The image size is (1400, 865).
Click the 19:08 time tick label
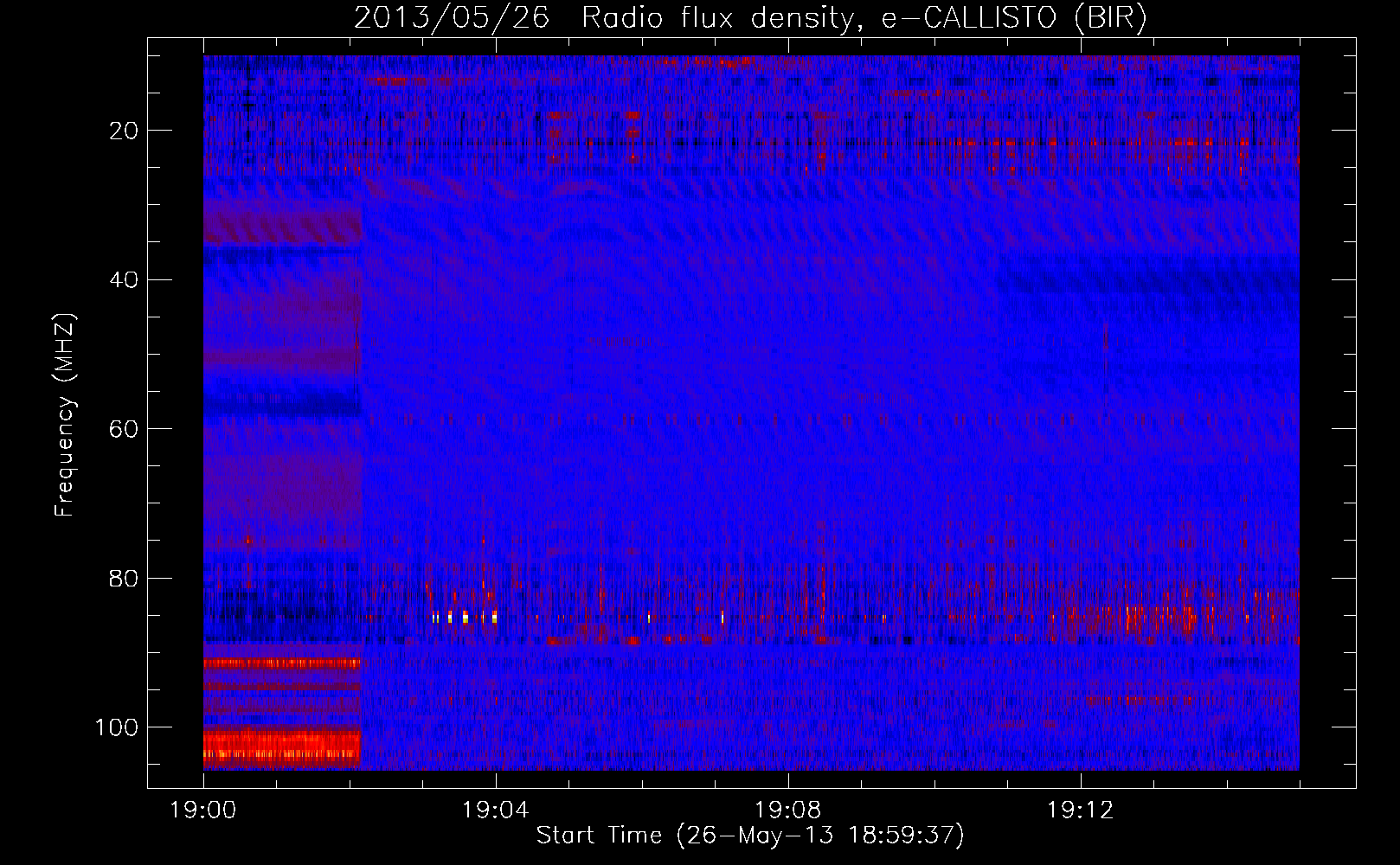pos(788,811)
